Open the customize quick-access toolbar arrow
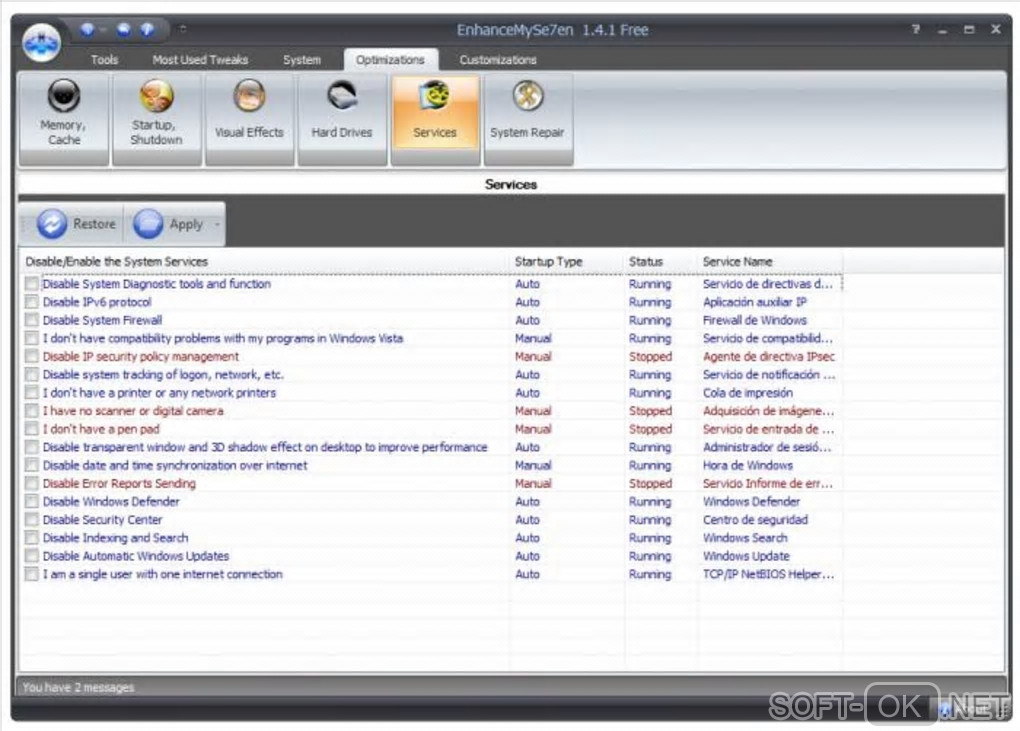 (183, 29)
